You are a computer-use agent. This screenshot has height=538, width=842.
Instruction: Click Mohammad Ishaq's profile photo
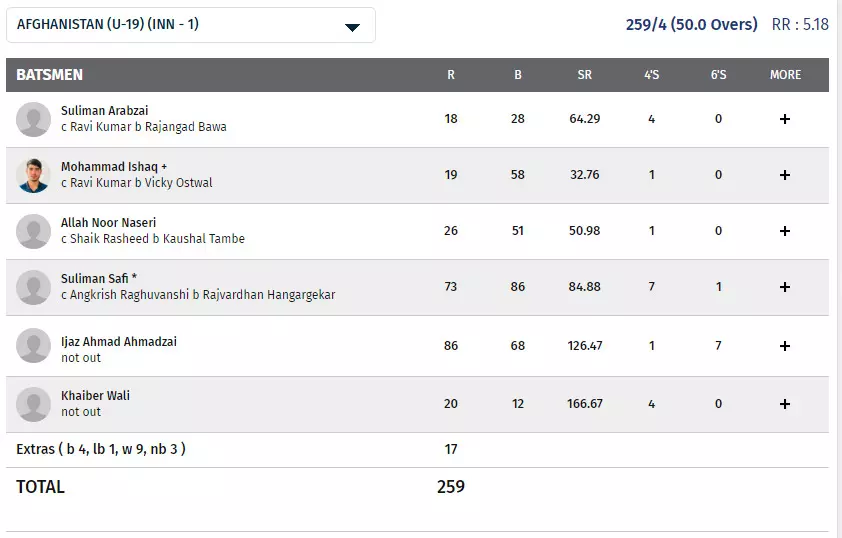(x=33, y=176)
